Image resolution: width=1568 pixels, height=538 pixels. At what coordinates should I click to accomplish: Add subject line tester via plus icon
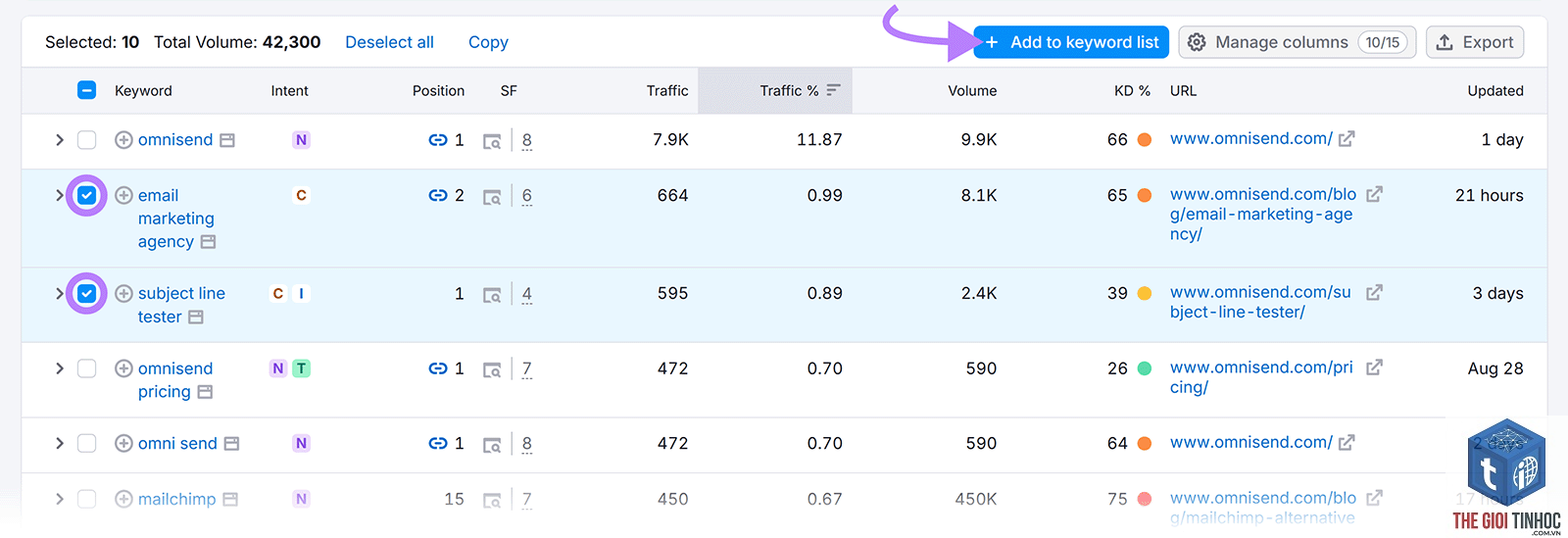pyautogui.click(x=123, y=293)
